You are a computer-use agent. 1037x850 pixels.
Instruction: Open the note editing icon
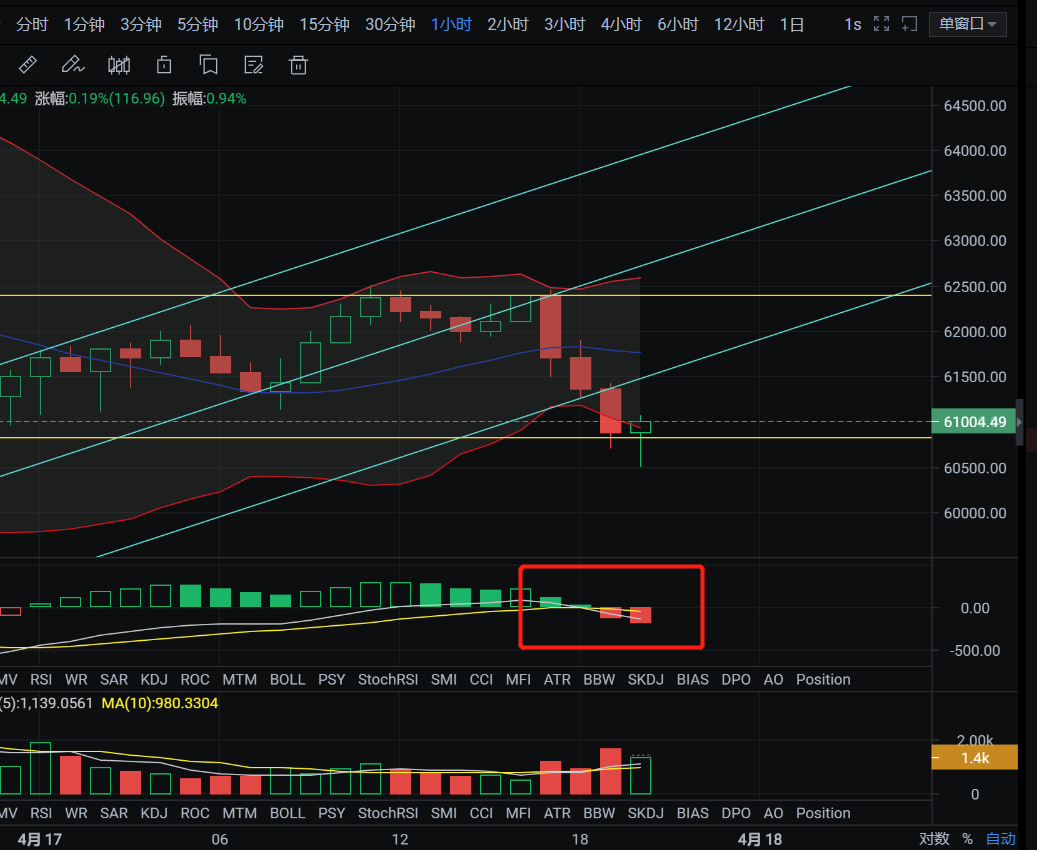click(x=254, y=65)
